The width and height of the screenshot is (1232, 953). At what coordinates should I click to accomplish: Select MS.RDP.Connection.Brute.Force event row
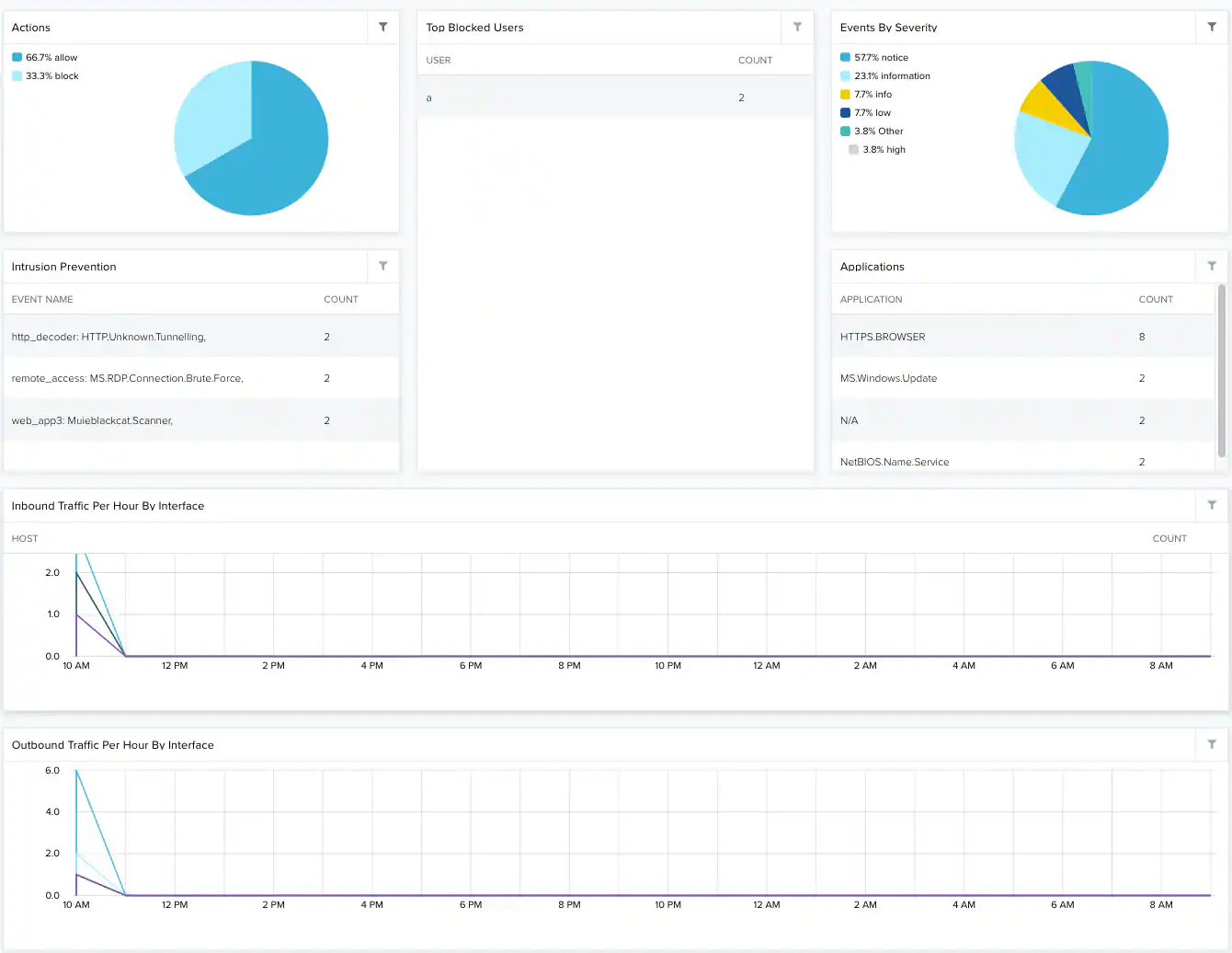pos(201,378)
